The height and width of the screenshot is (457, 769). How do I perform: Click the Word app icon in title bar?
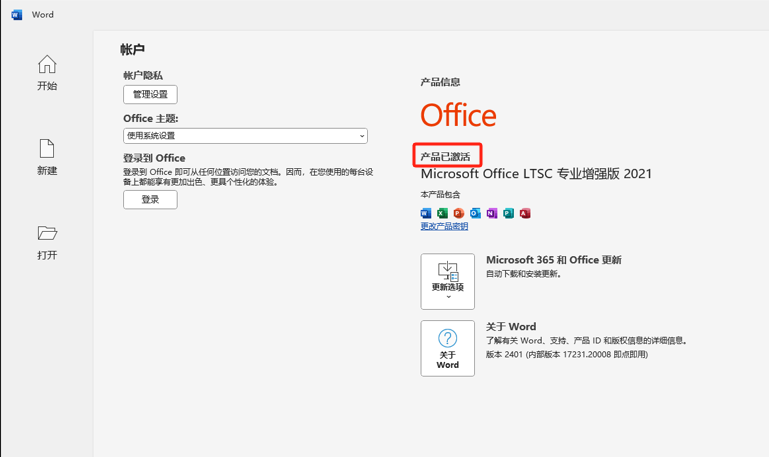[17, 15]
